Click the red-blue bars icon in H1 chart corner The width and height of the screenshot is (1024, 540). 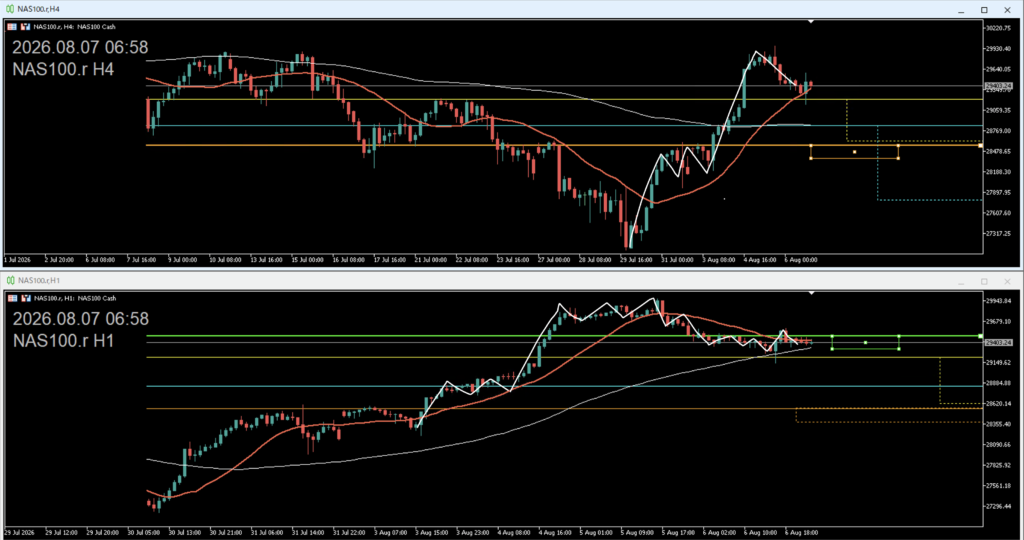click(25, 298)
